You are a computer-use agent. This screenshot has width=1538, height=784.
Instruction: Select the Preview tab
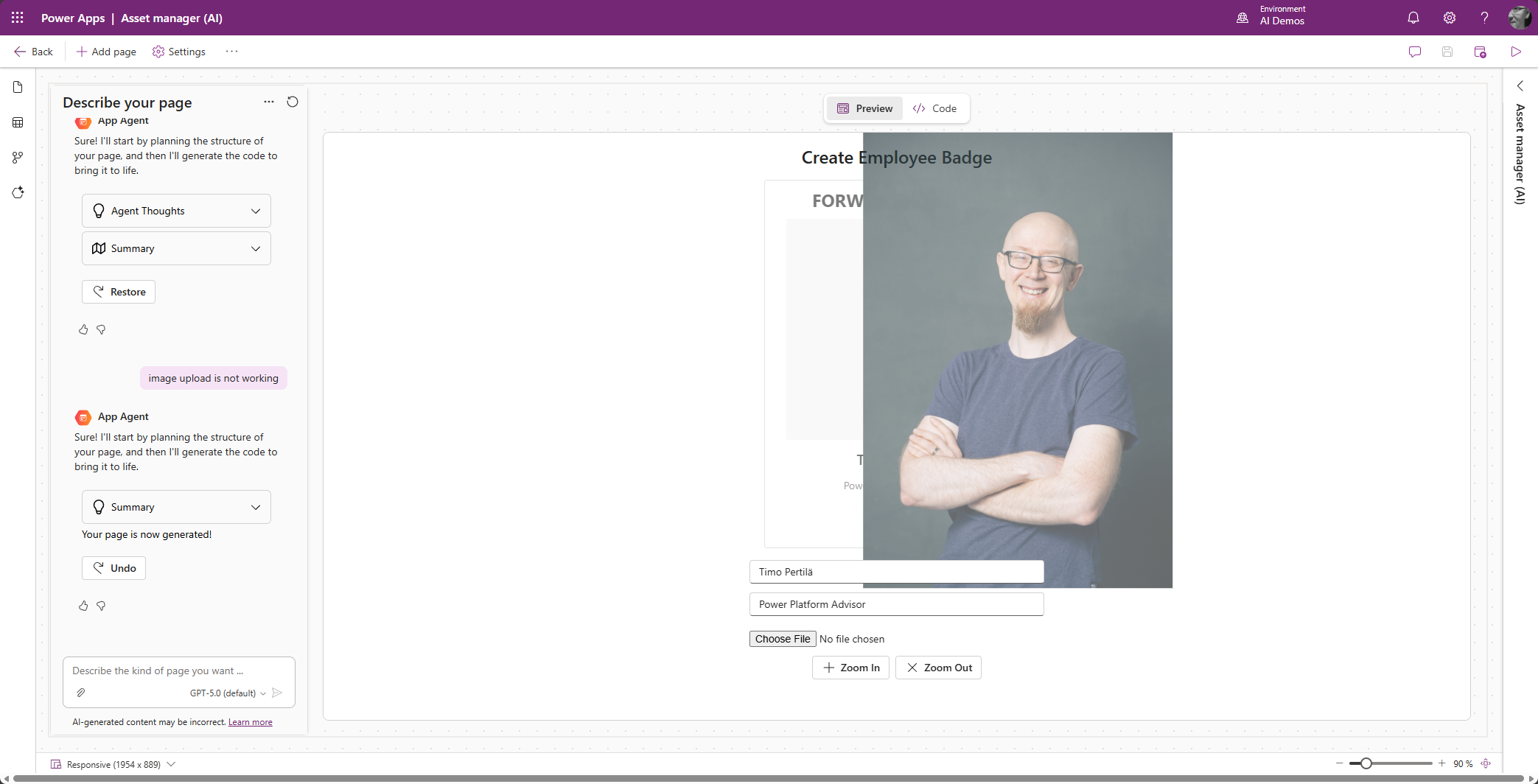(x=864, y=108)
